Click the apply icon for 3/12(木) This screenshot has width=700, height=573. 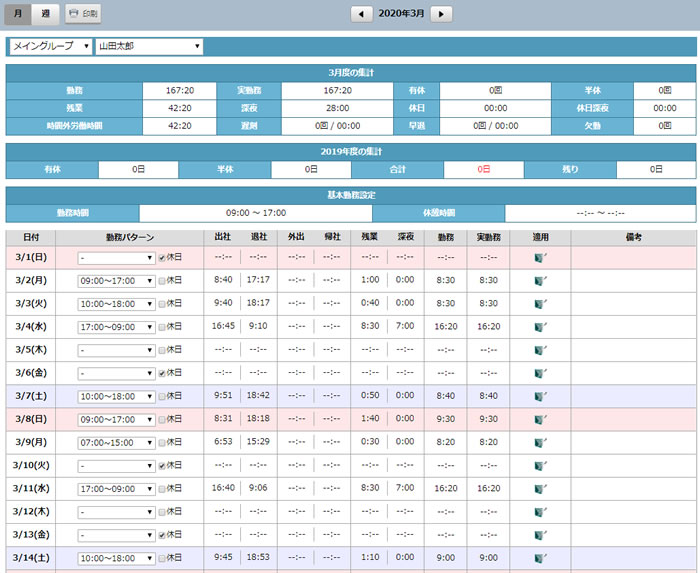(540, 512)
